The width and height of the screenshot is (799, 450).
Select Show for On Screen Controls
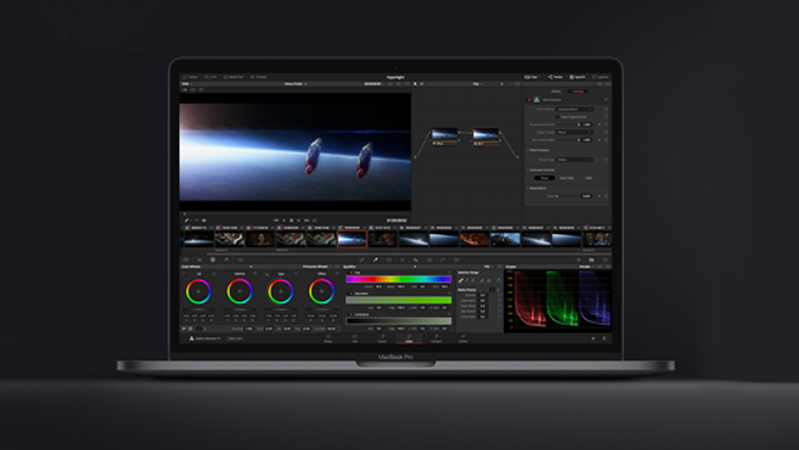click(x=544, y=178)
